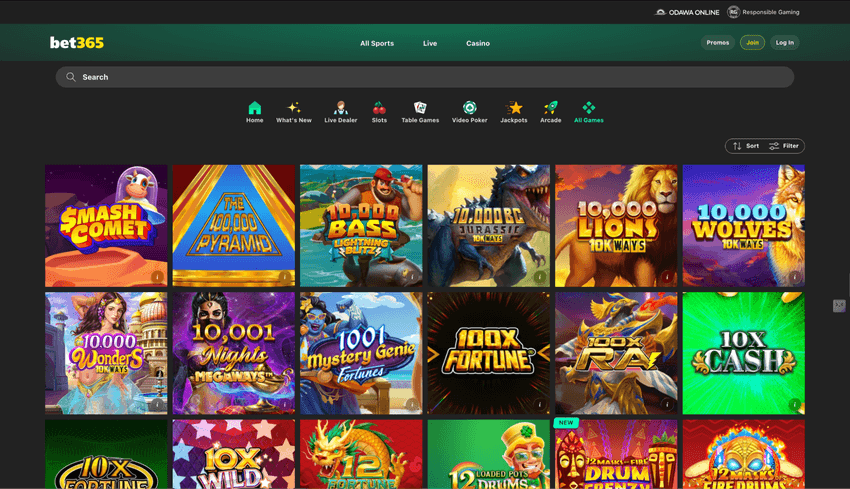This screenshot has height=489, width=850.
Task: Click the Log In button
Action: (x=784, y=42)
